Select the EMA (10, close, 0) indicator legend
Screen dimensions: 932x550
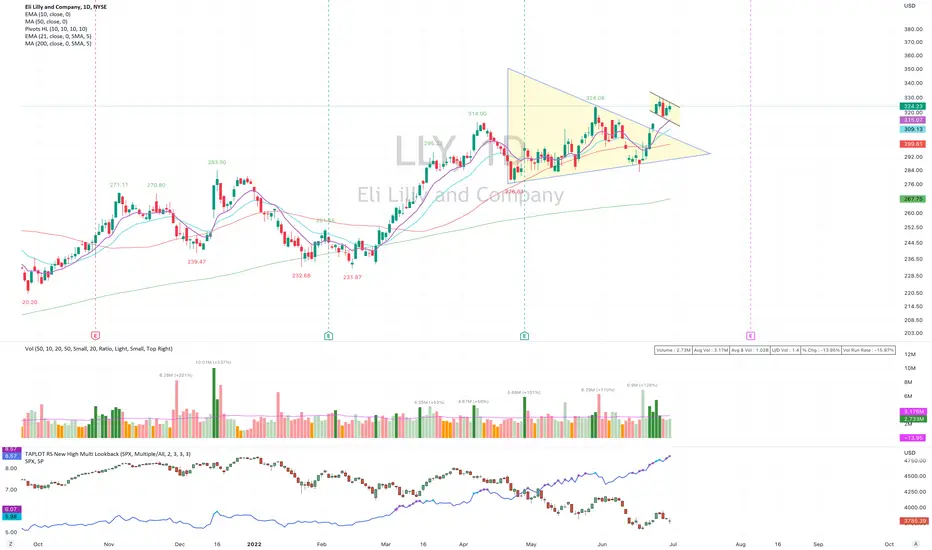(48, 14)
